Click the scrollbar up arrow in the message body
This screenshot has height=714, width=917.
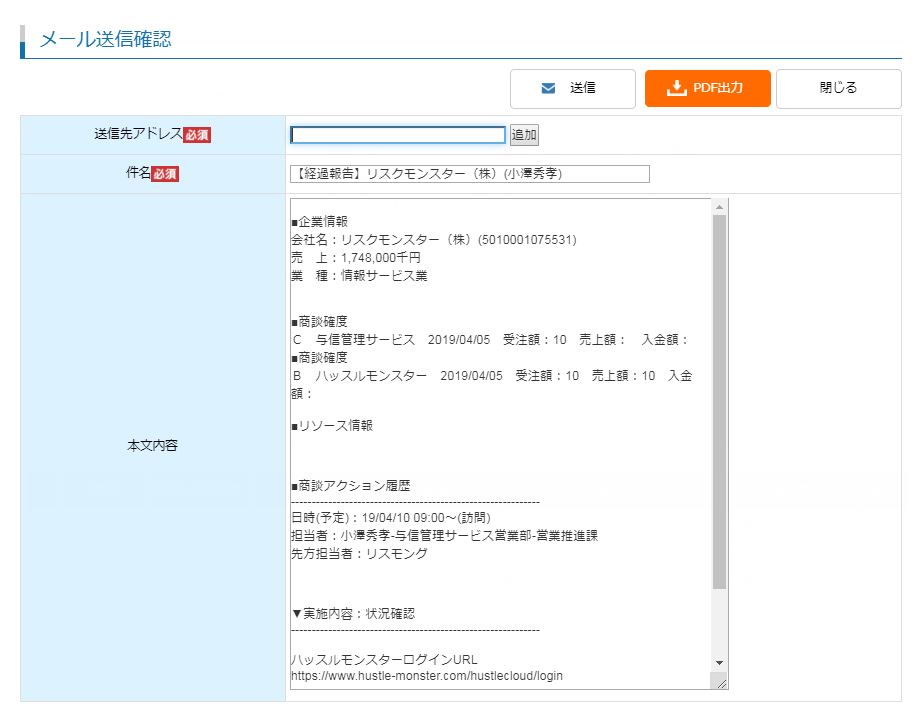719,206
